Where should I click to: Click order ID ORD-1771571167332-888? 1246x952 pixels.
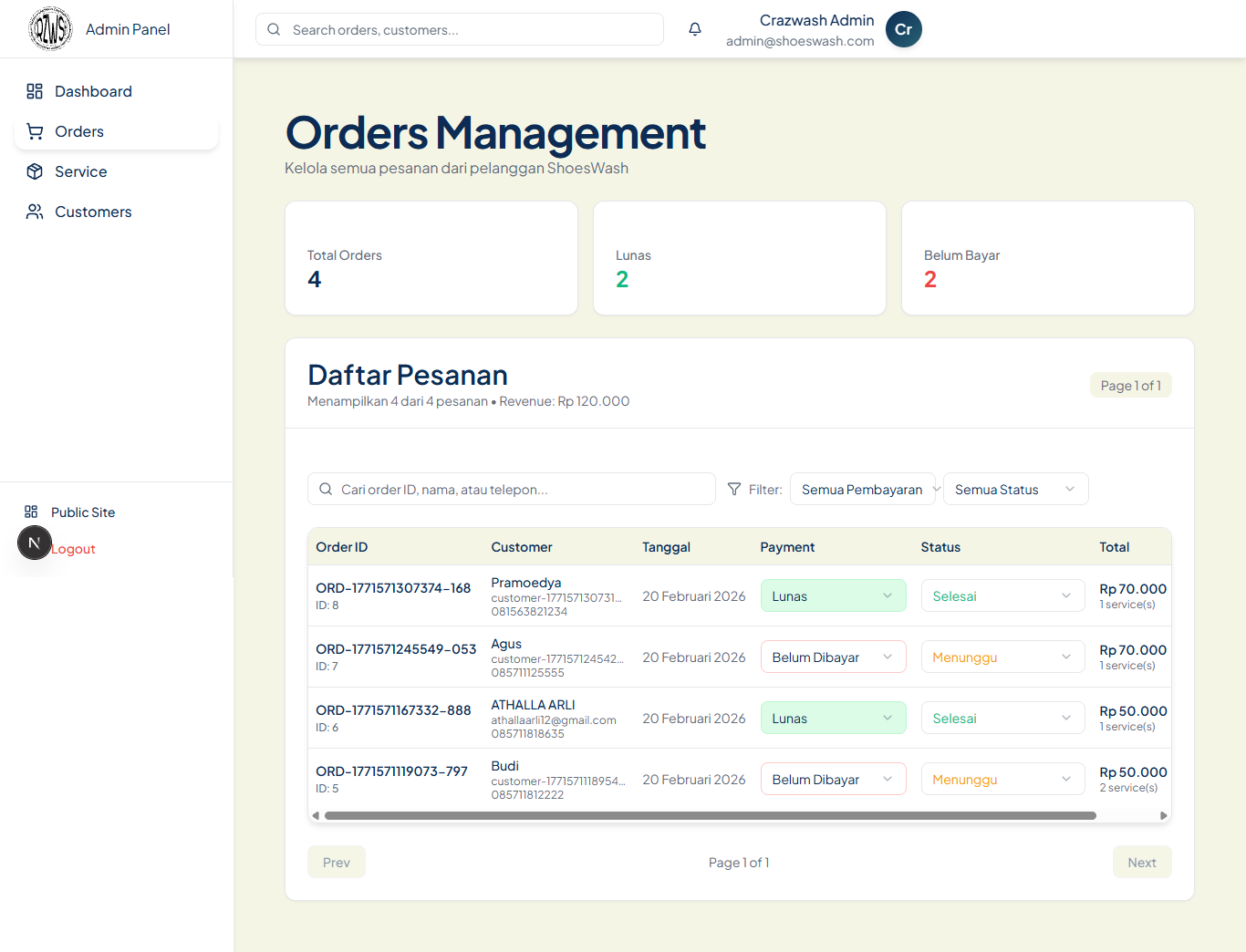(x=393, y=710)
